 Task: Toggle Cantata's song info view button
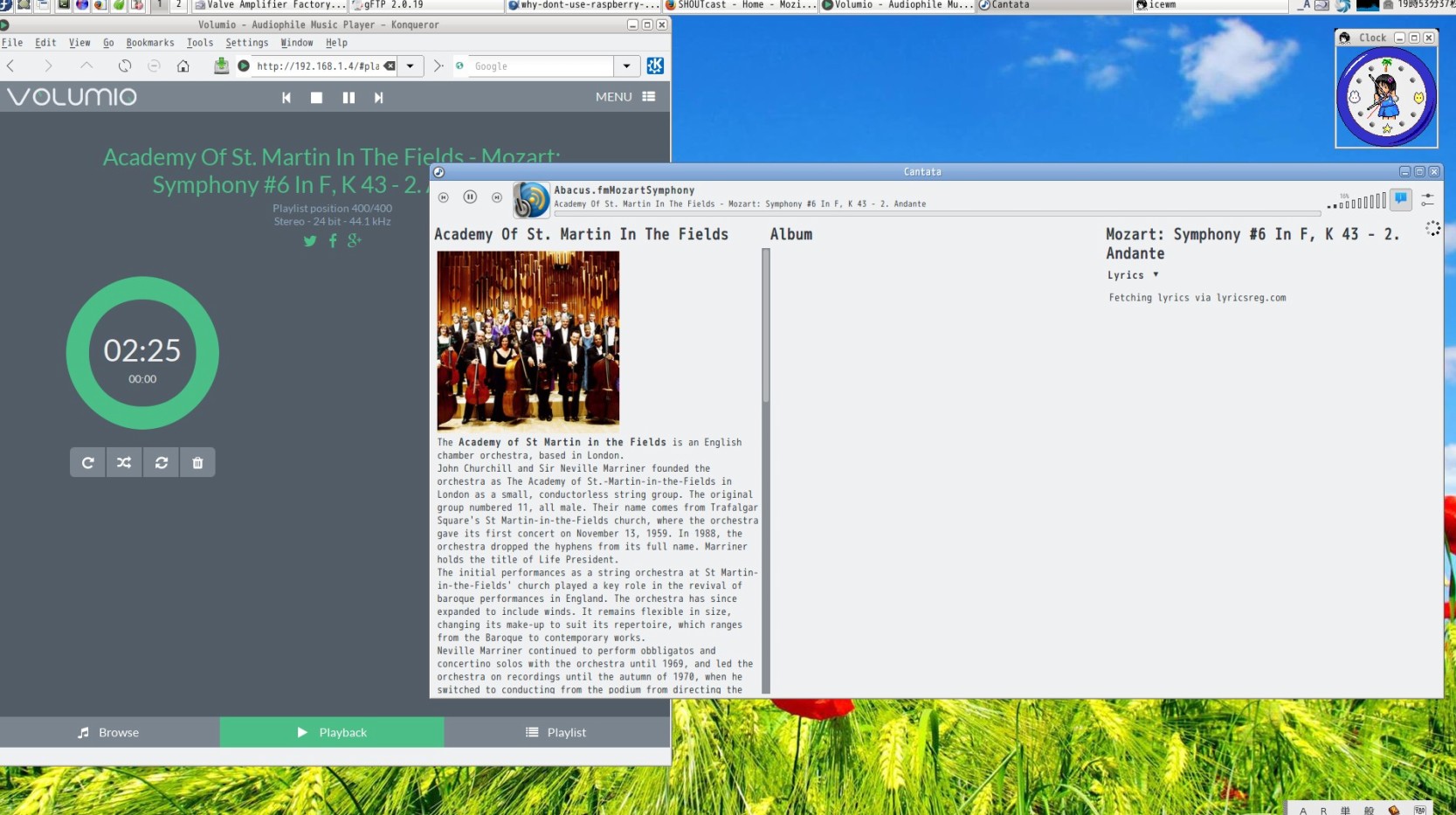tap(1400, 199)
